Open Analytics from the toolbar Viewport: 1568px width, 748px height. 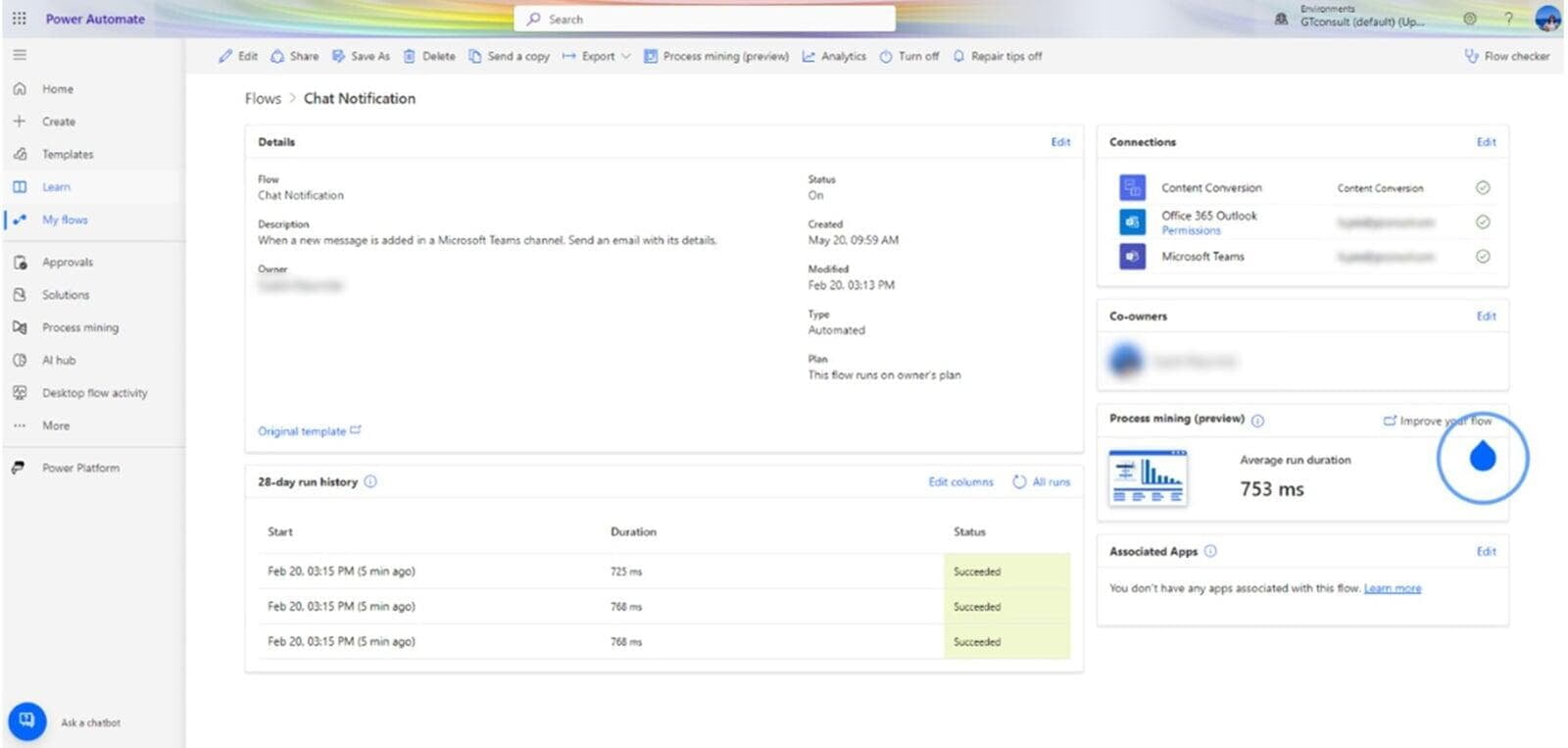pos(834,56)
